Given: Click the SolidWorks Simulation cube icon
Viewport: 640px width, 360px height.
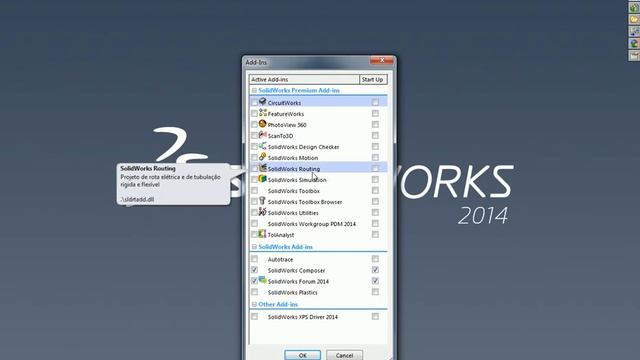Looking at the screenshot, I should pos(262,179).
